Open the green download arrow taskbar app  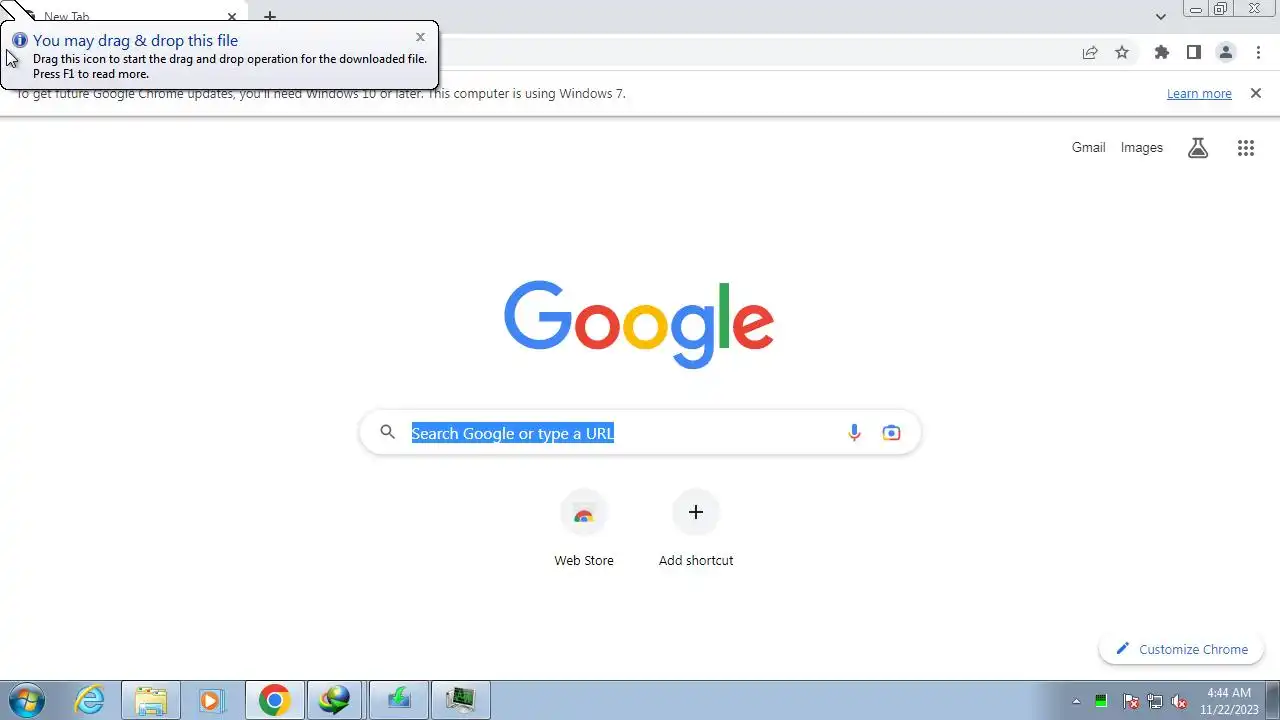(398, 700)
